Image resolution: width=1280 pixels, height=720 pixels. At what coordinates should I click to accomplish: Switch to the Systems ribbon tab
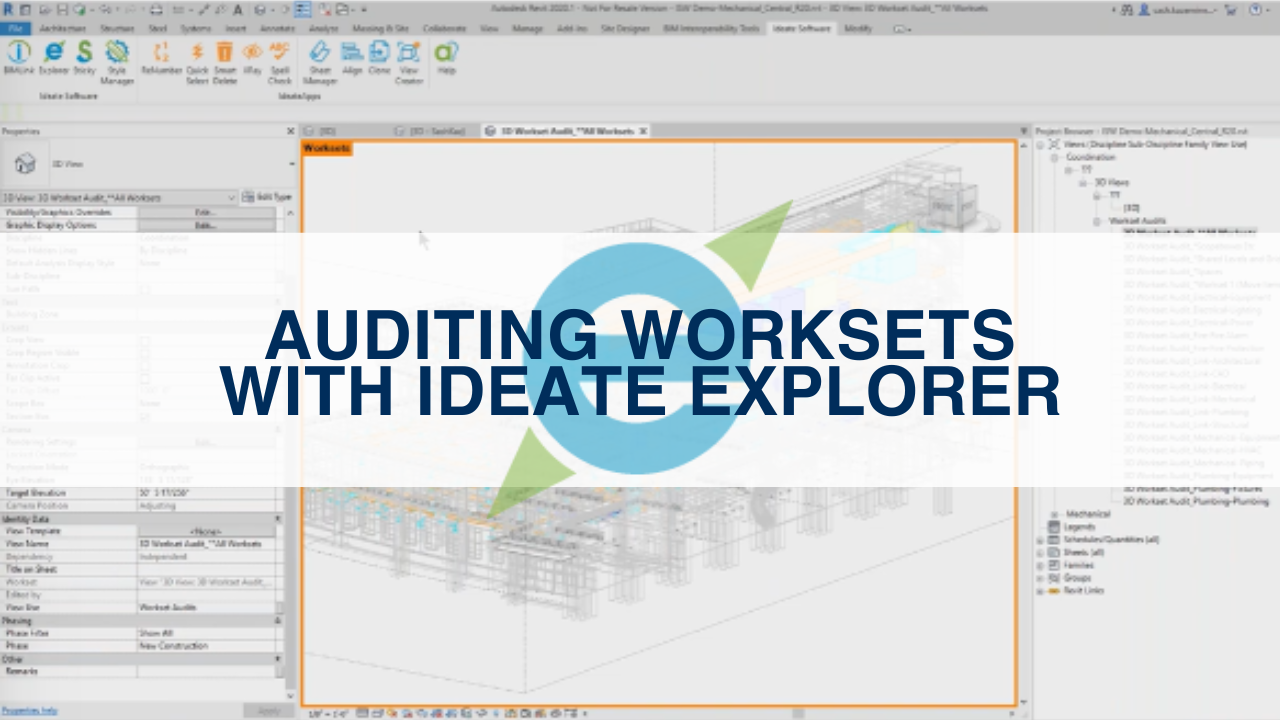(196, 28)
